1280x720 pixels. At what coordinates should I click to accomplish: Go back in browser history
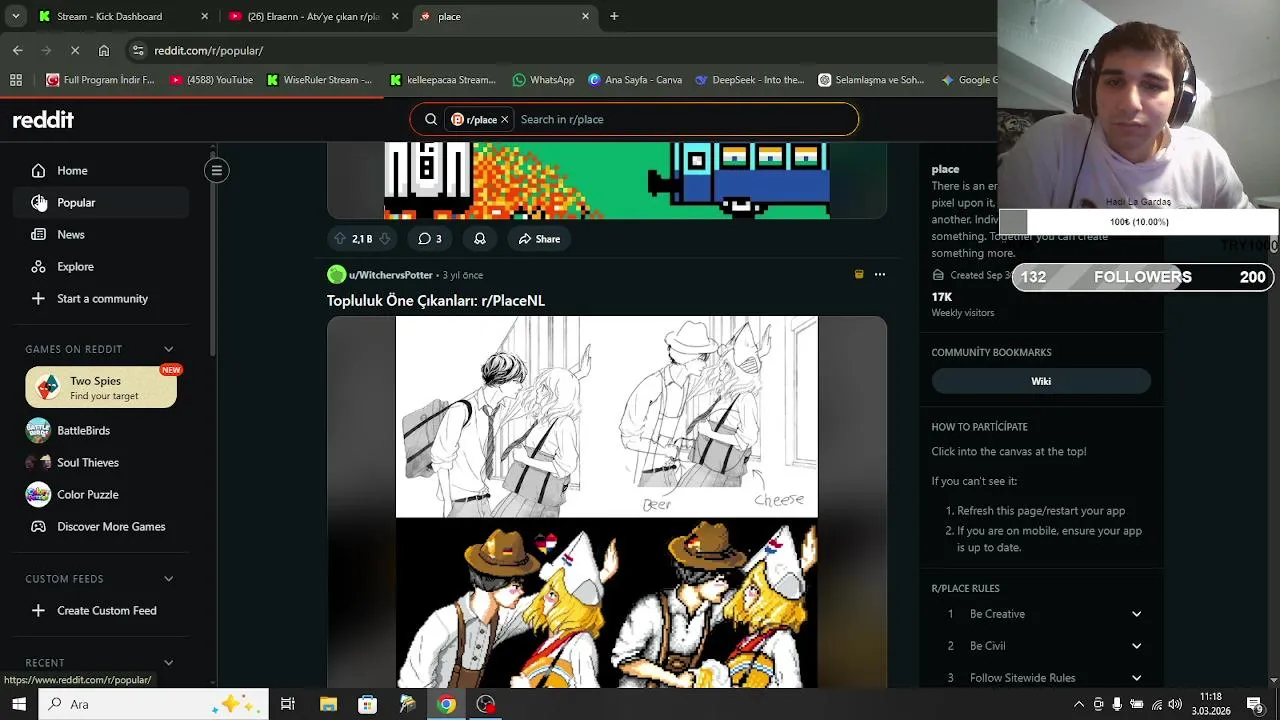(18, 51)
